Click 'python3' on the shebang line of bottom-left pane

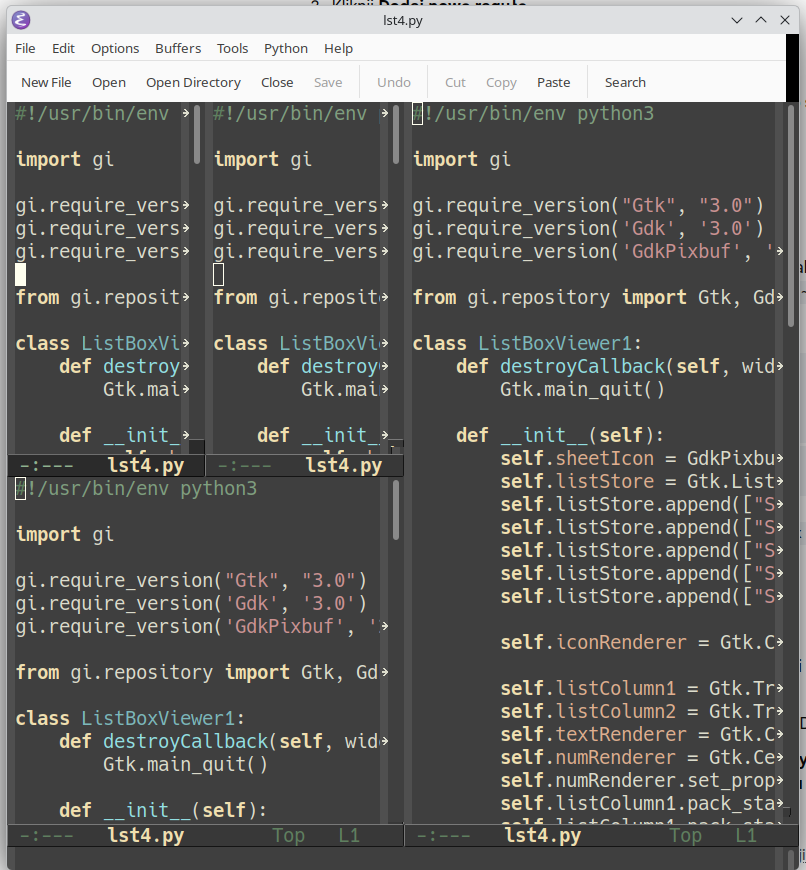pyautogui.click(x=219, y=489)
